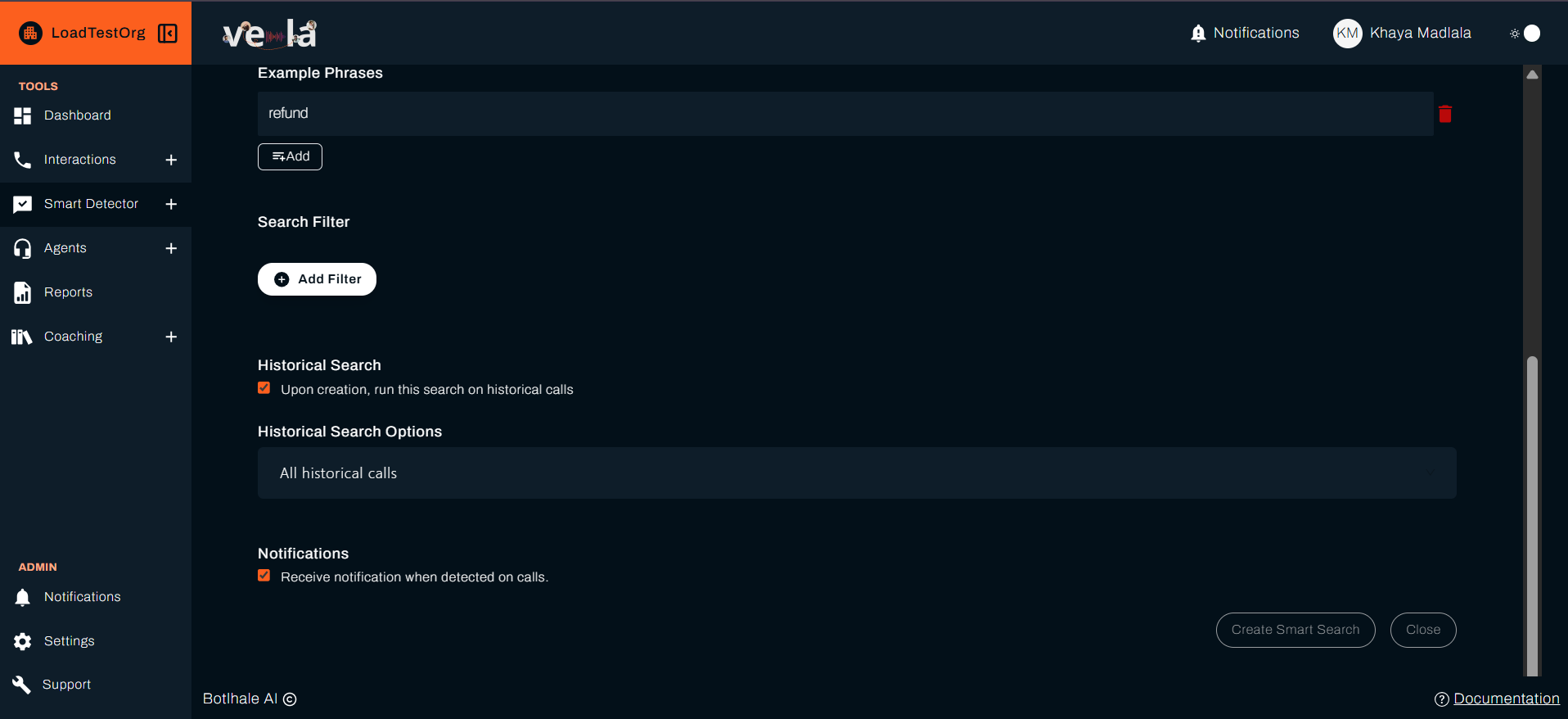Click the Create Smart Search button
1568x719 pixels.
(x=1295, y=630)
